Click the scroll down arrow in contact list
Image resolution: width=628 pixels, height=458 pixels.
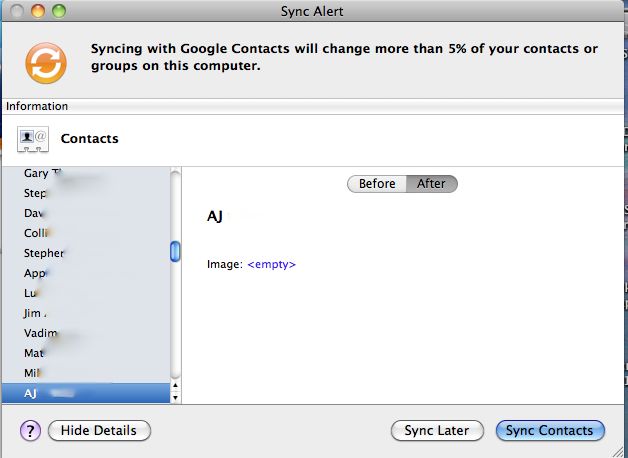176,397
